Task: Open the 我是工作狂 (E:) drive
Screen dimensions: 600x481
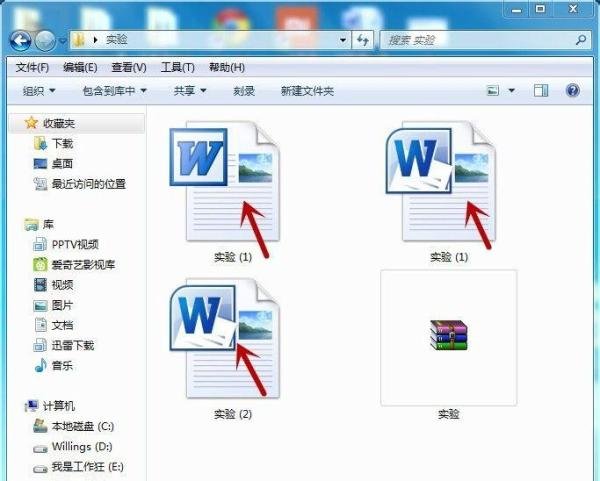Action: pyautogui.click(x=88, y=467)
